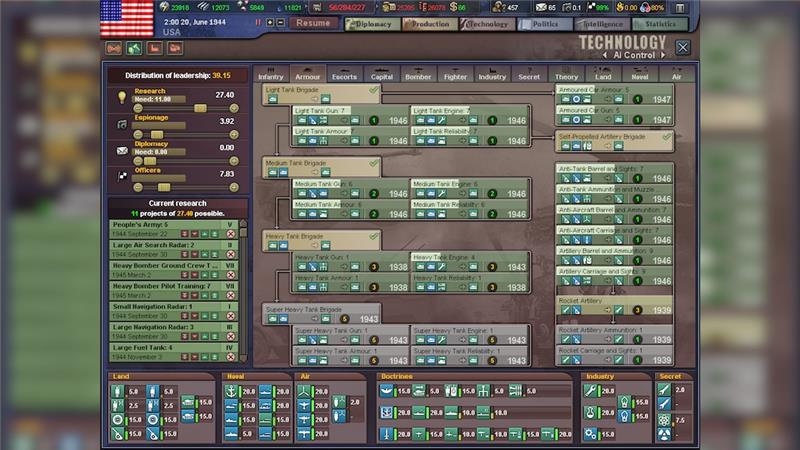
Task: Click the Officers leadership slider handle
Action: 164,187
